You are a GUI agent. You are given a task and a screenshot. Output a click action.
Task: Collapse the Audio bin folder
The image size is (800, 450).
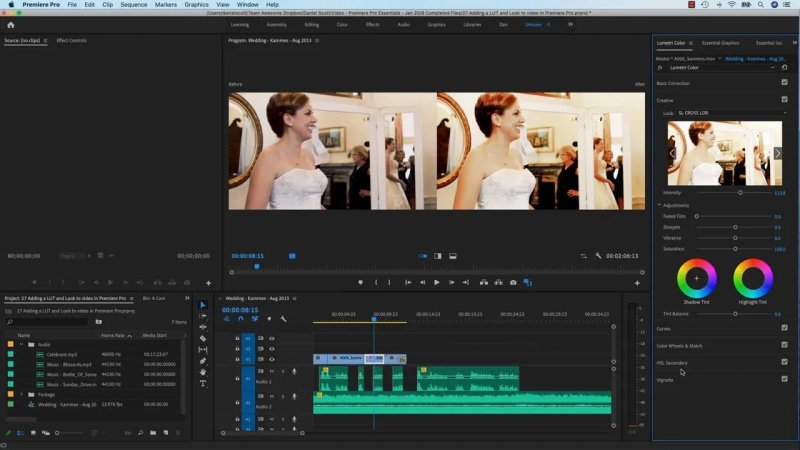pyautogui.click(x=21, y=344)
